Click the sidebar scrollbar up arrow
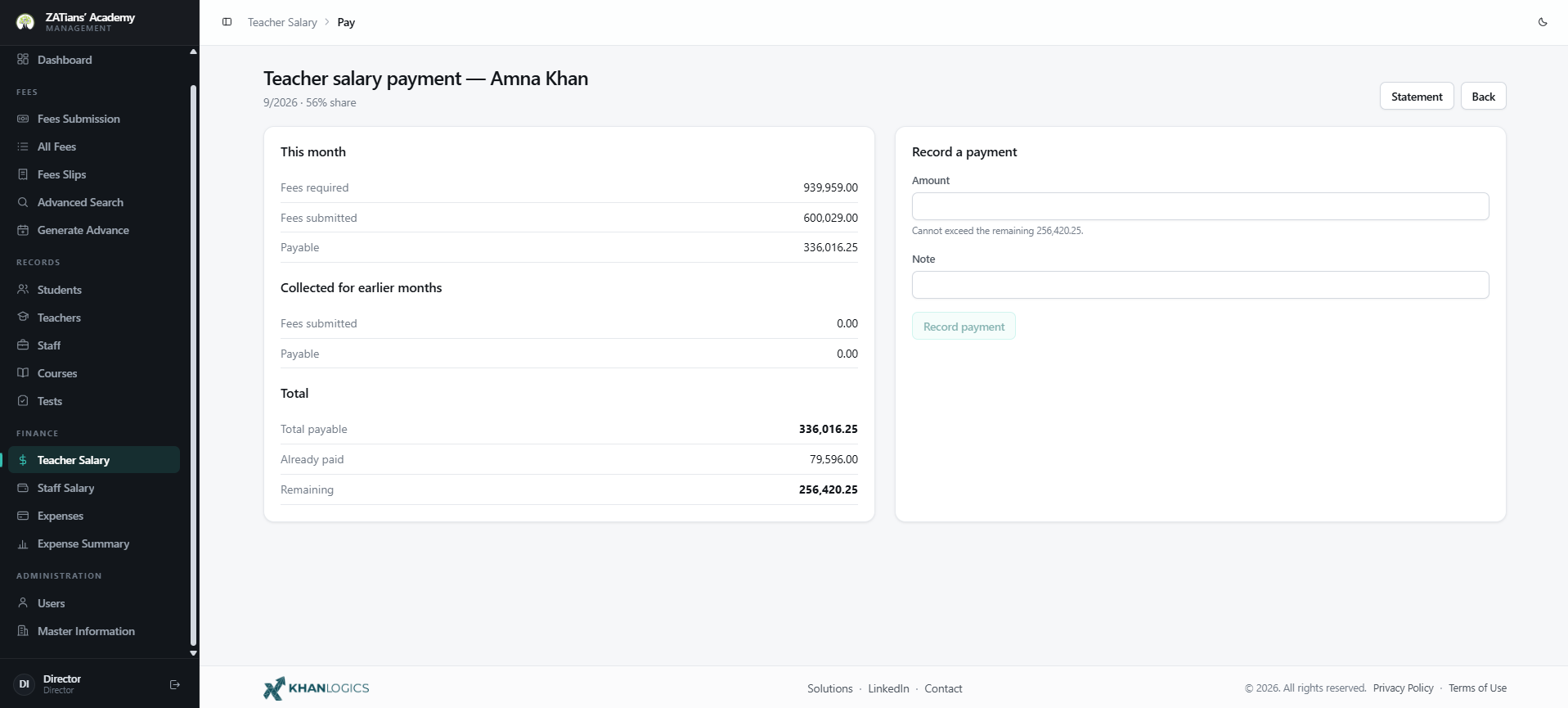 [x=193, y=52]
